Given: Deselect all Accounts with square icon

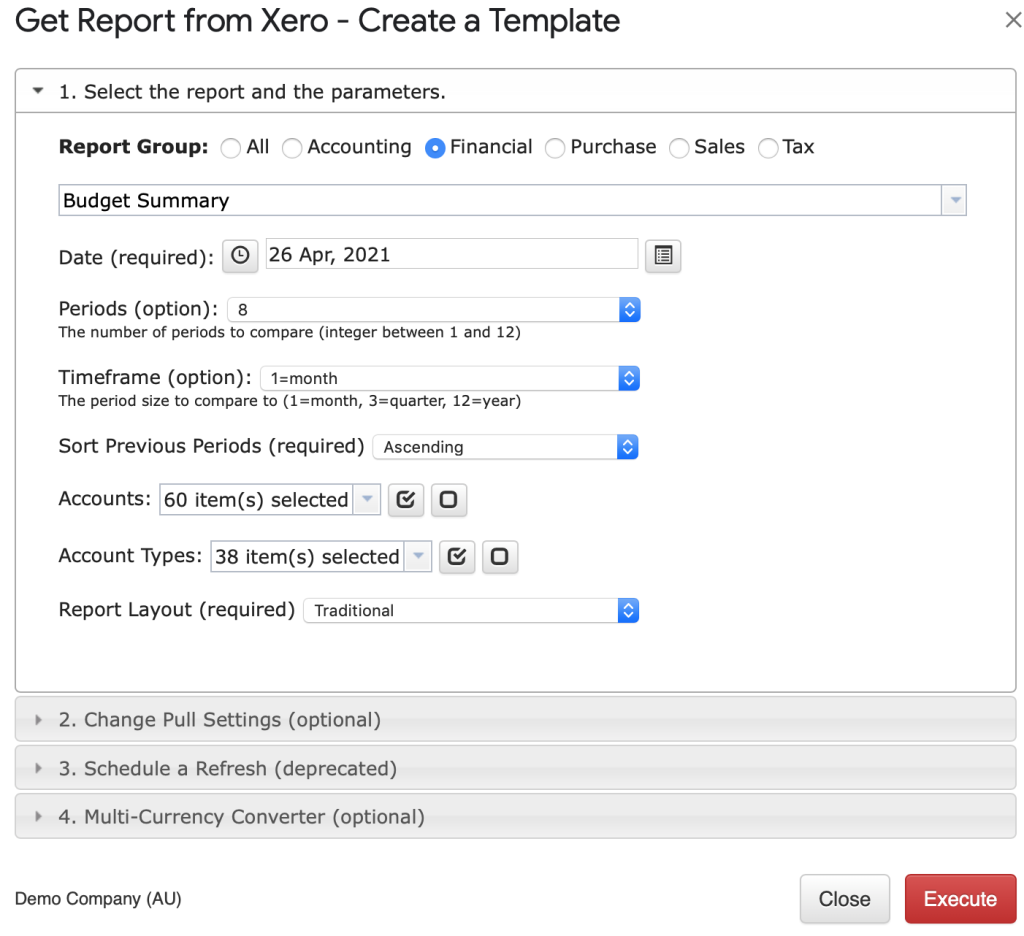Looking at the screenshot, I should [449, 500].
